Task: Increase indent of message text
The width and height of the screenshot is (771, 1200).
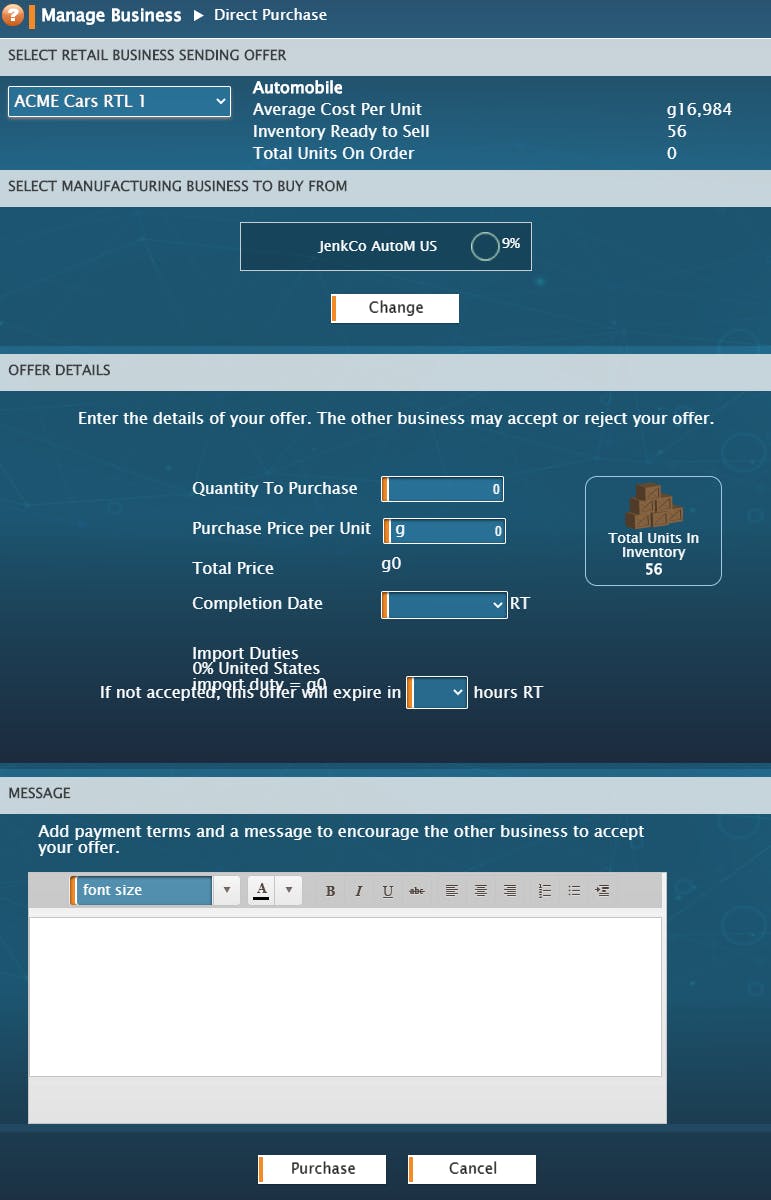Action: coord(602,891)
